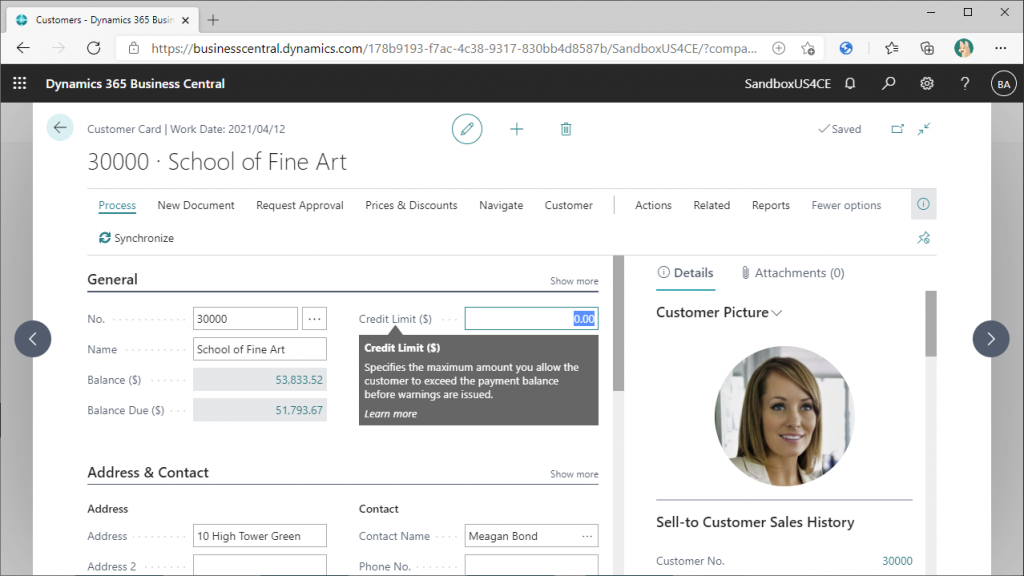Open the New Document menu
The image size is (1024, 576).
coord(196,205)
